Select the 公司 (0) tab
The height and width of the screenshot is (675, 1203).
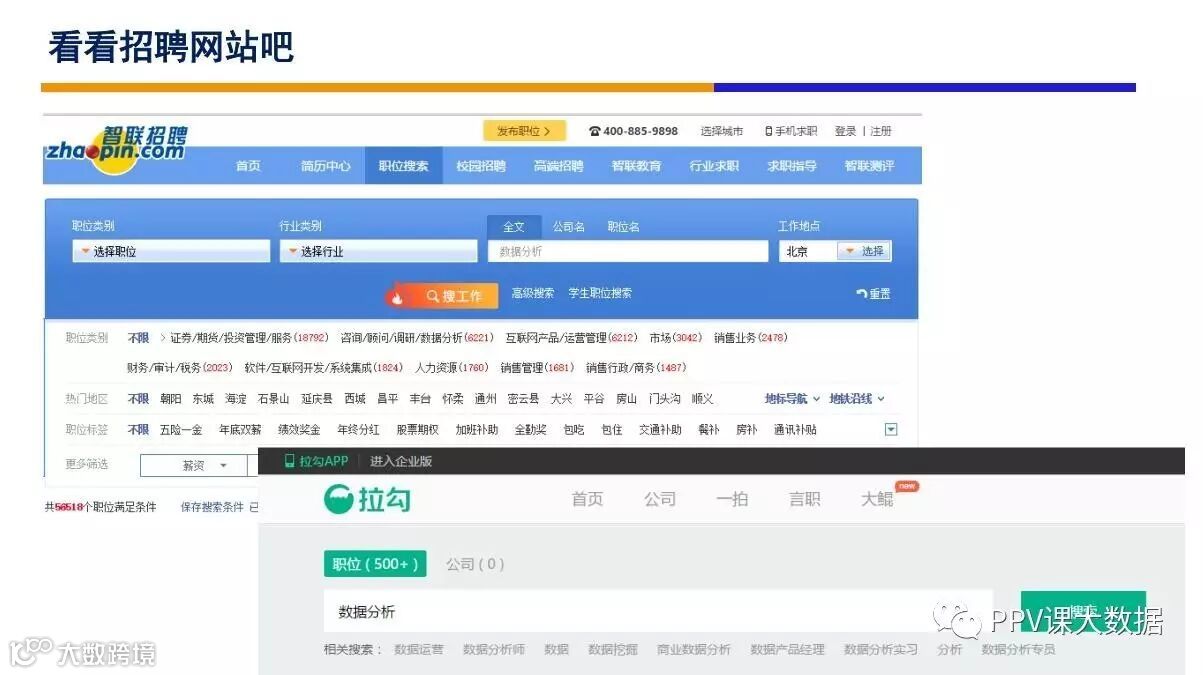[x=475, y=564]
